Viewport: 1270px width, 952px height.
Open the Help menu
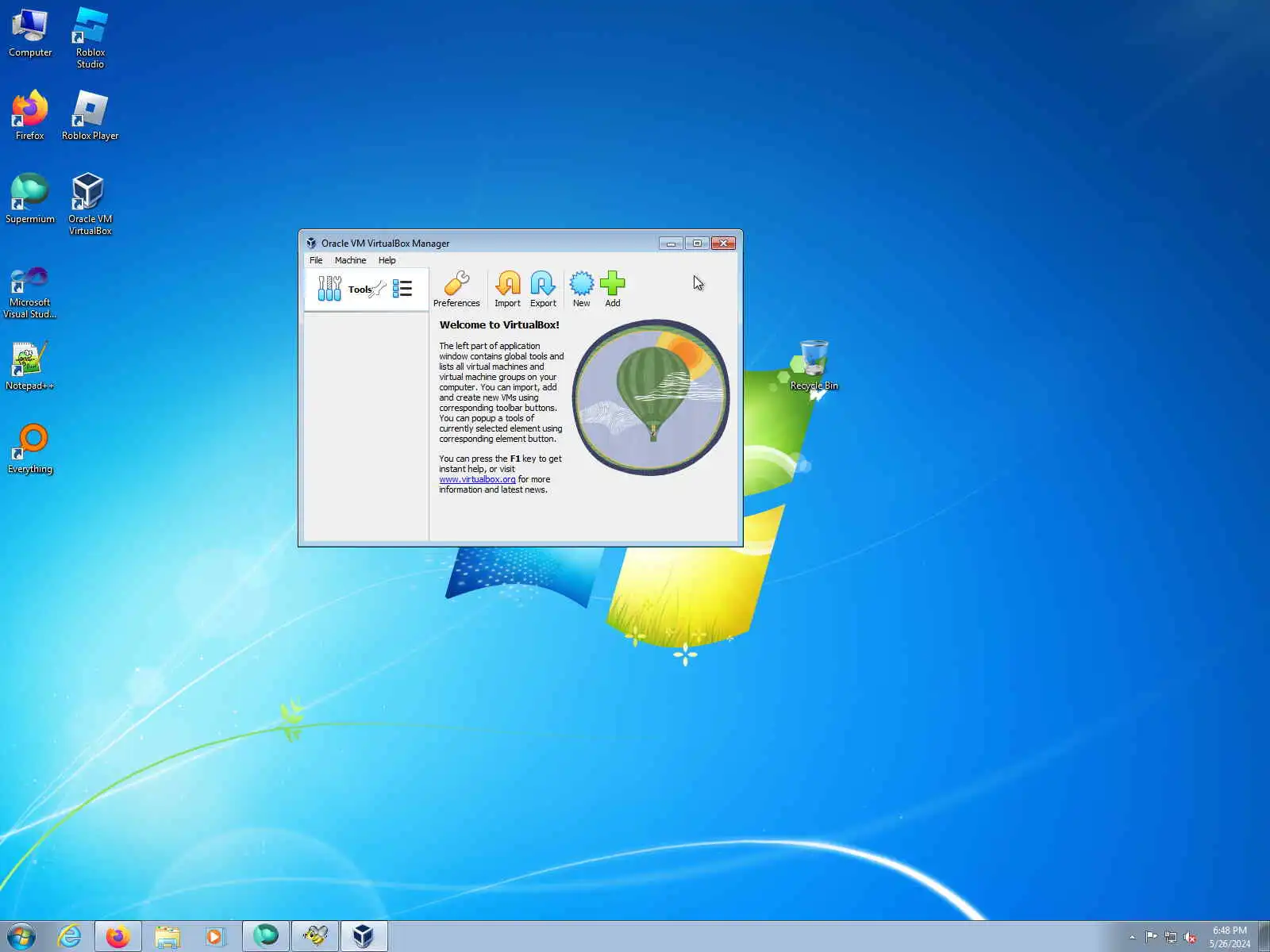387,260
